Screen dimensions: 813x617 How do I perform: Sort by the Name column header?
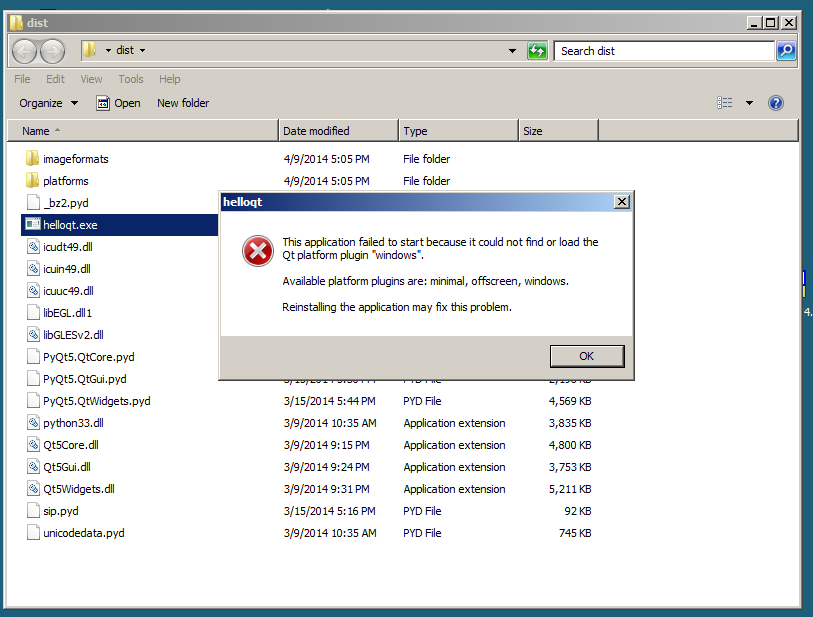pos(144,131)
